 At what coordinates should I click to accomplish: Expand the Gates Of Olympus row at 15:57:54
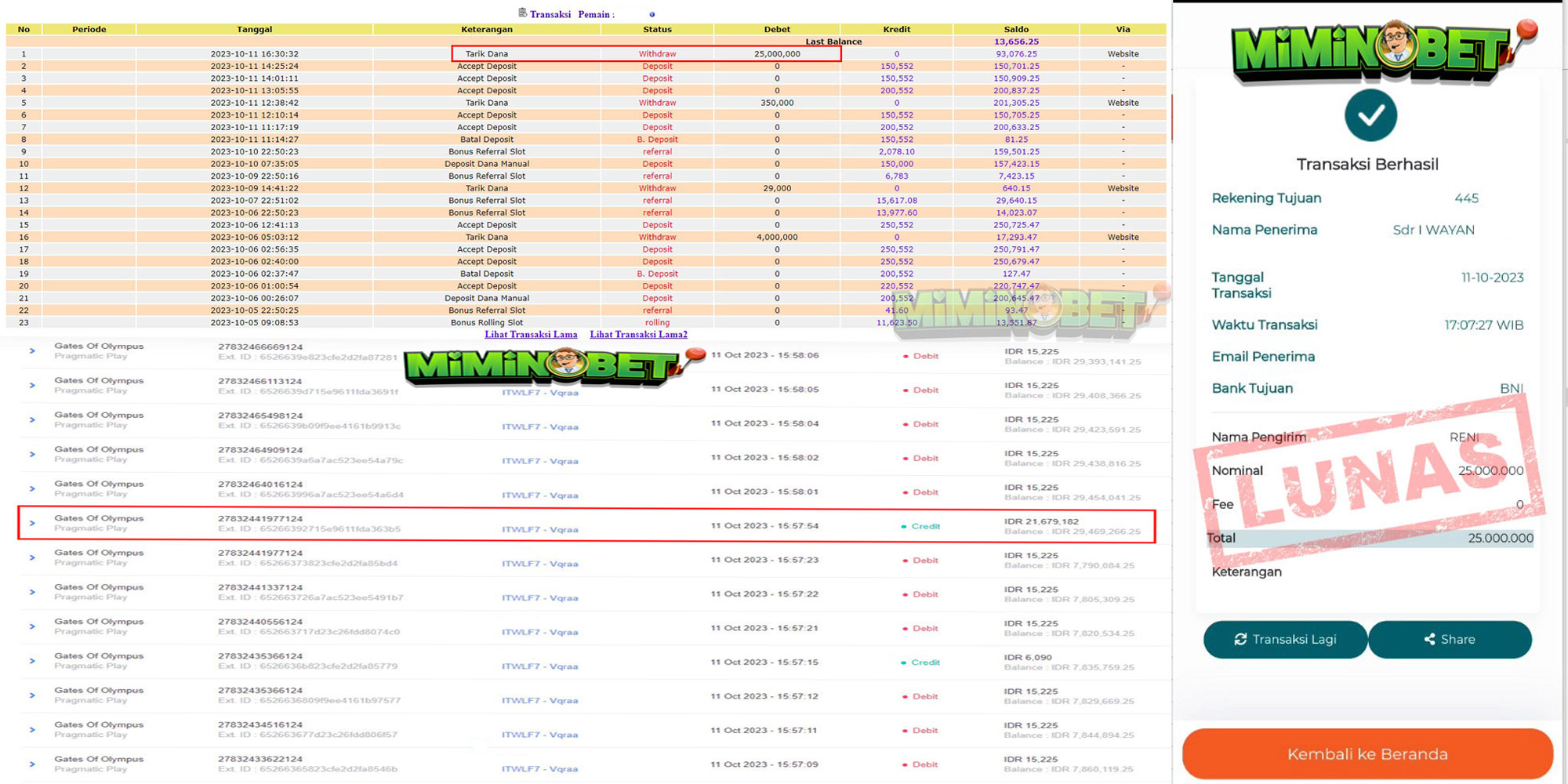click(x=32, y=523)
